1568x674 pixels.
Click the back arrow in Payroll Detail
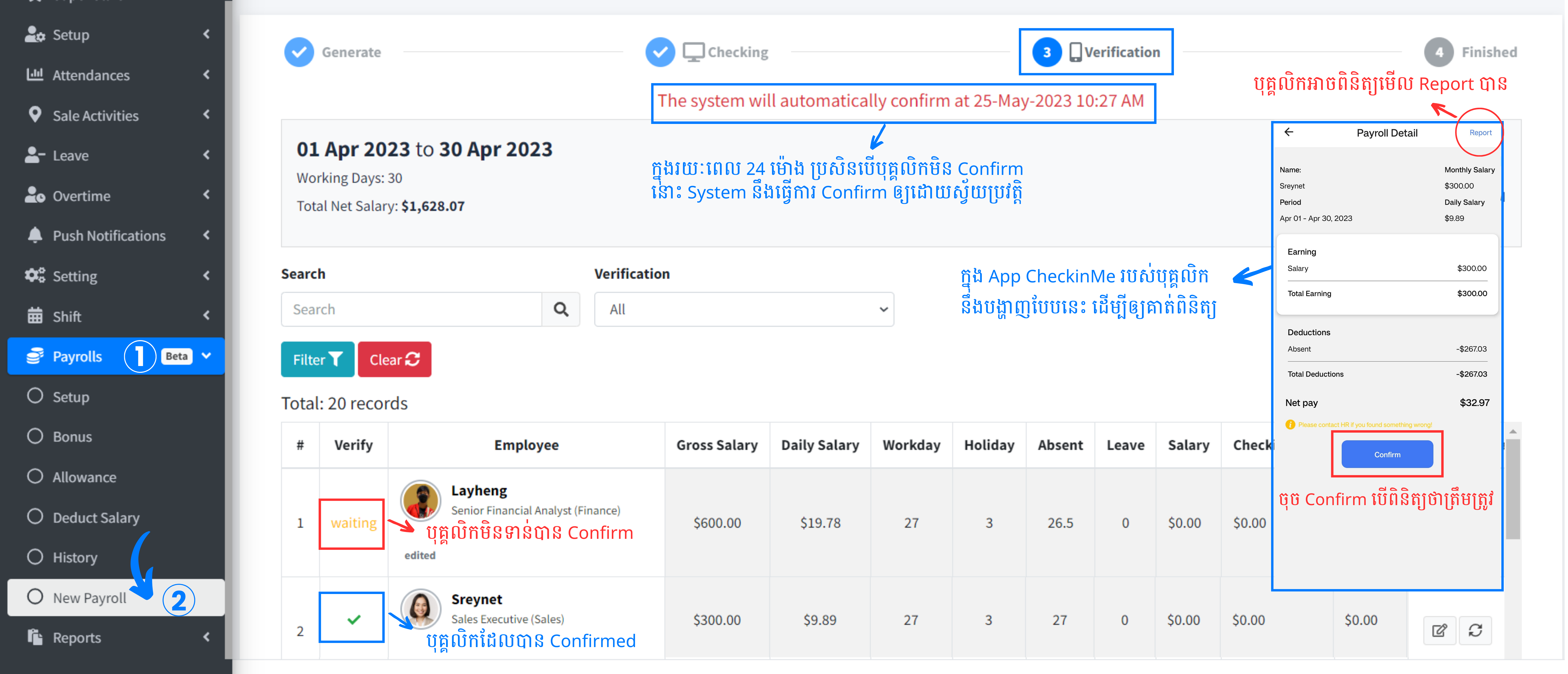click(x=1289, y=132)
